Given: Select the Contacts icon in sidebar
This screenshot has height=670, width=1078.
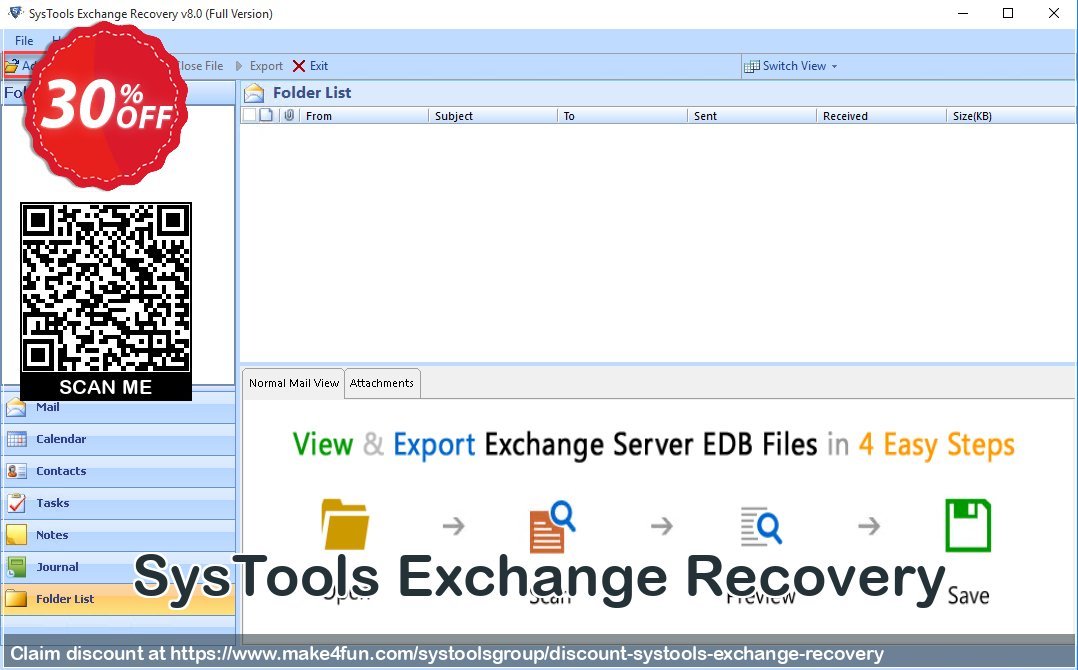Looking at the screenshot, I should [16, 471].
